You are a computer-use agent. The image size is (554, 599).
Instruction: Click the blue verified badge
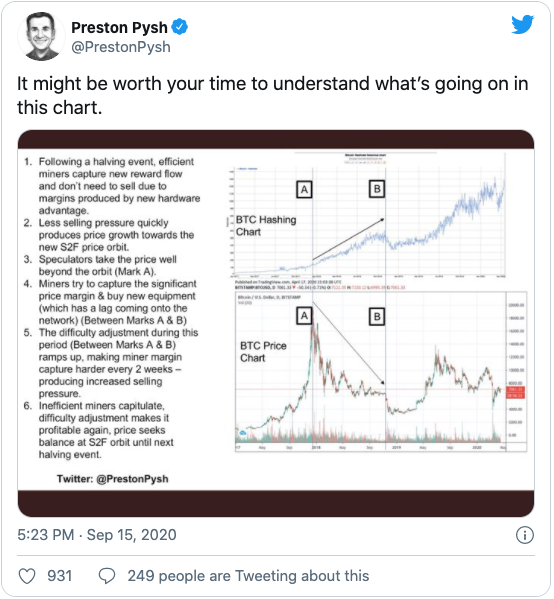click(x=179, y=27)
